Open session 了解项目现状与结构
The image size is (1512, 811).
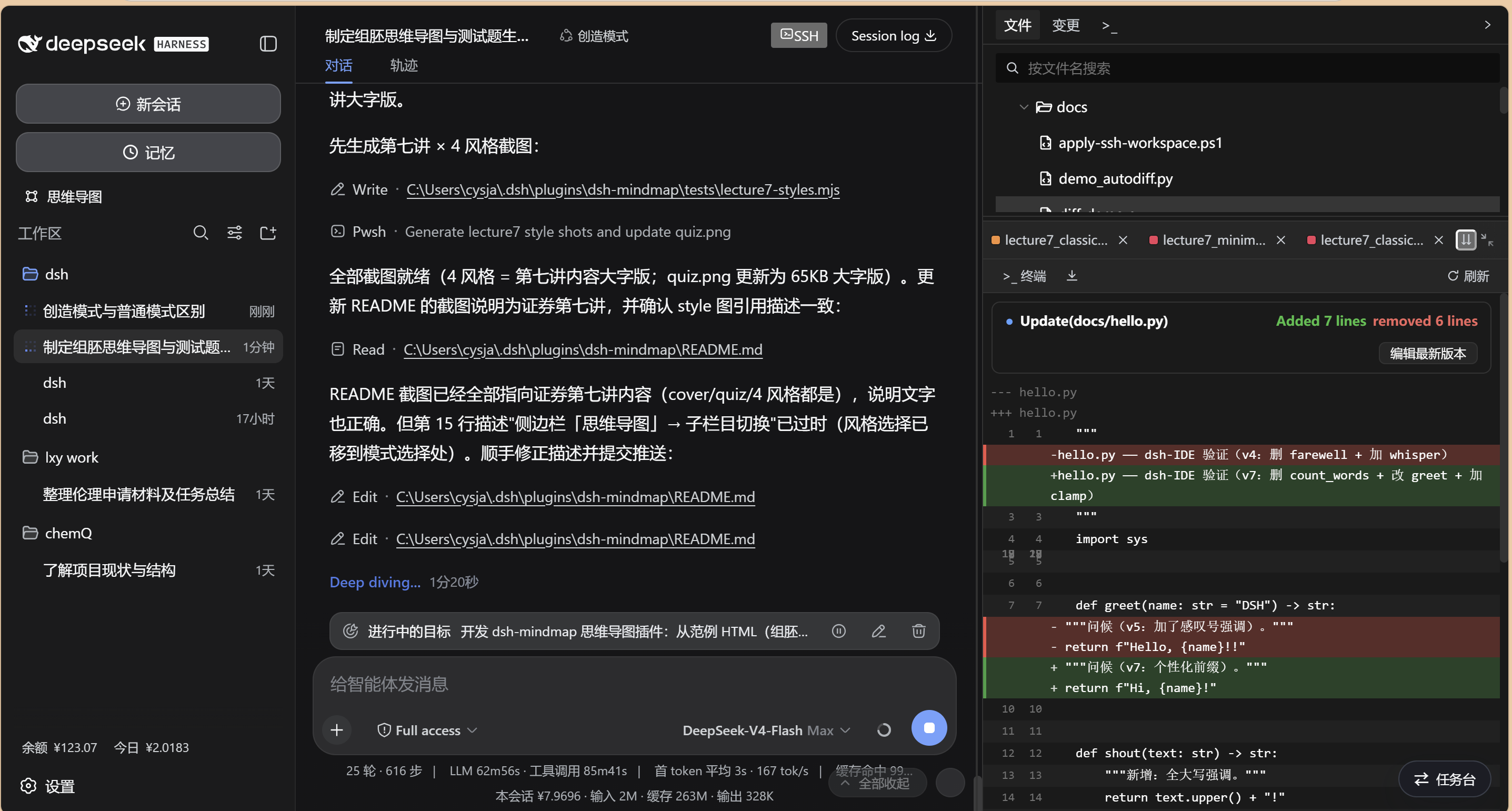148,570
